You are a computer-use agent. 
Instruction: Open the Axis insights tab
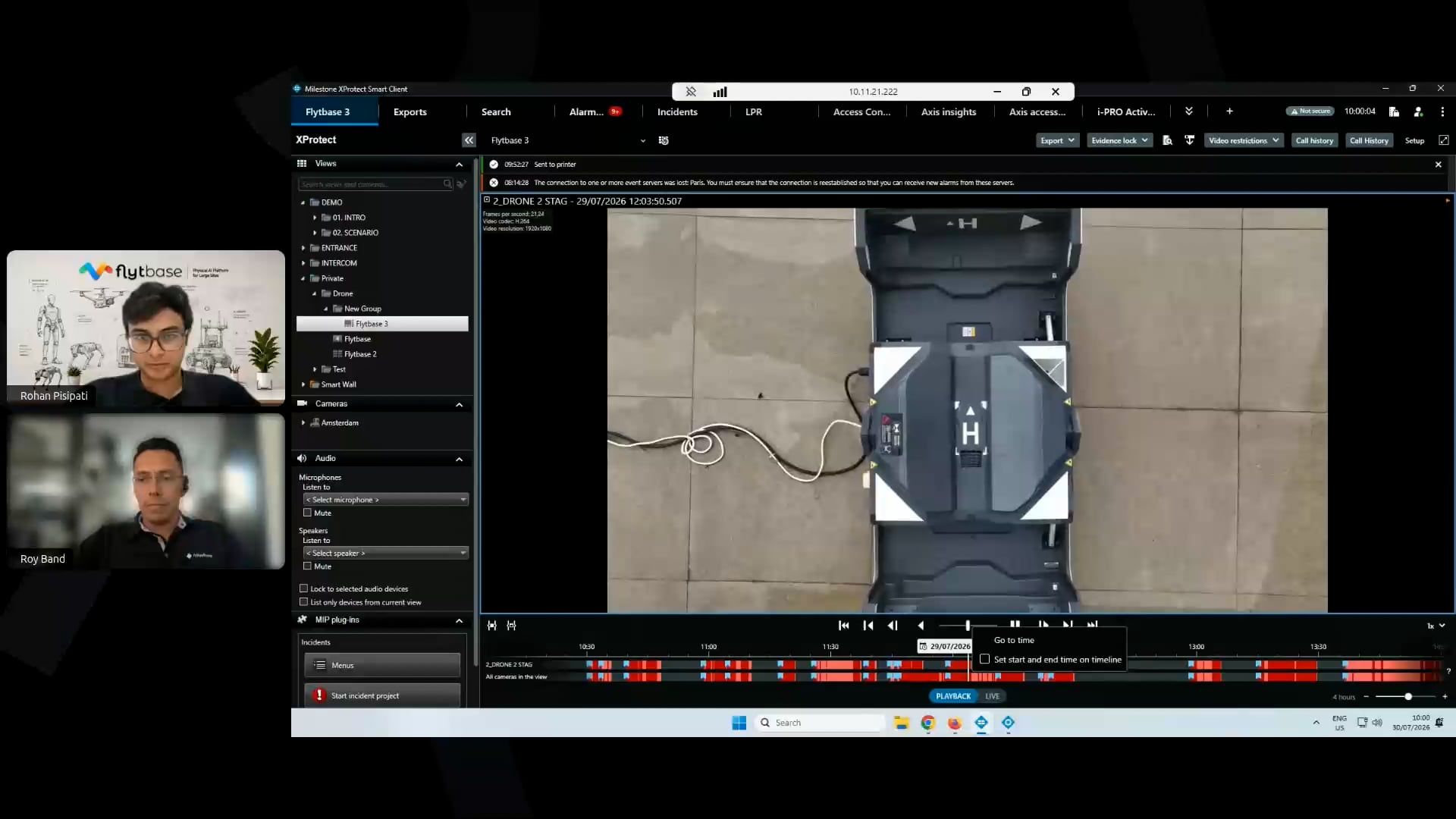(x=948, y=111)
